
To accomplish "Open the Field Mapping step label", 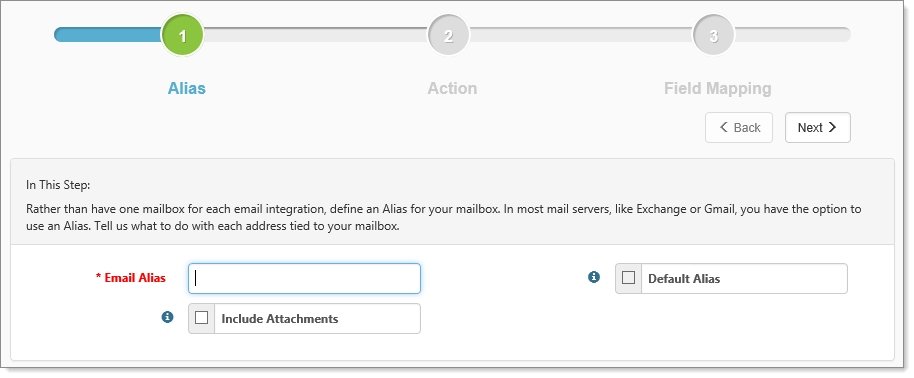I will pyautogui.click(x=718, y=89).
